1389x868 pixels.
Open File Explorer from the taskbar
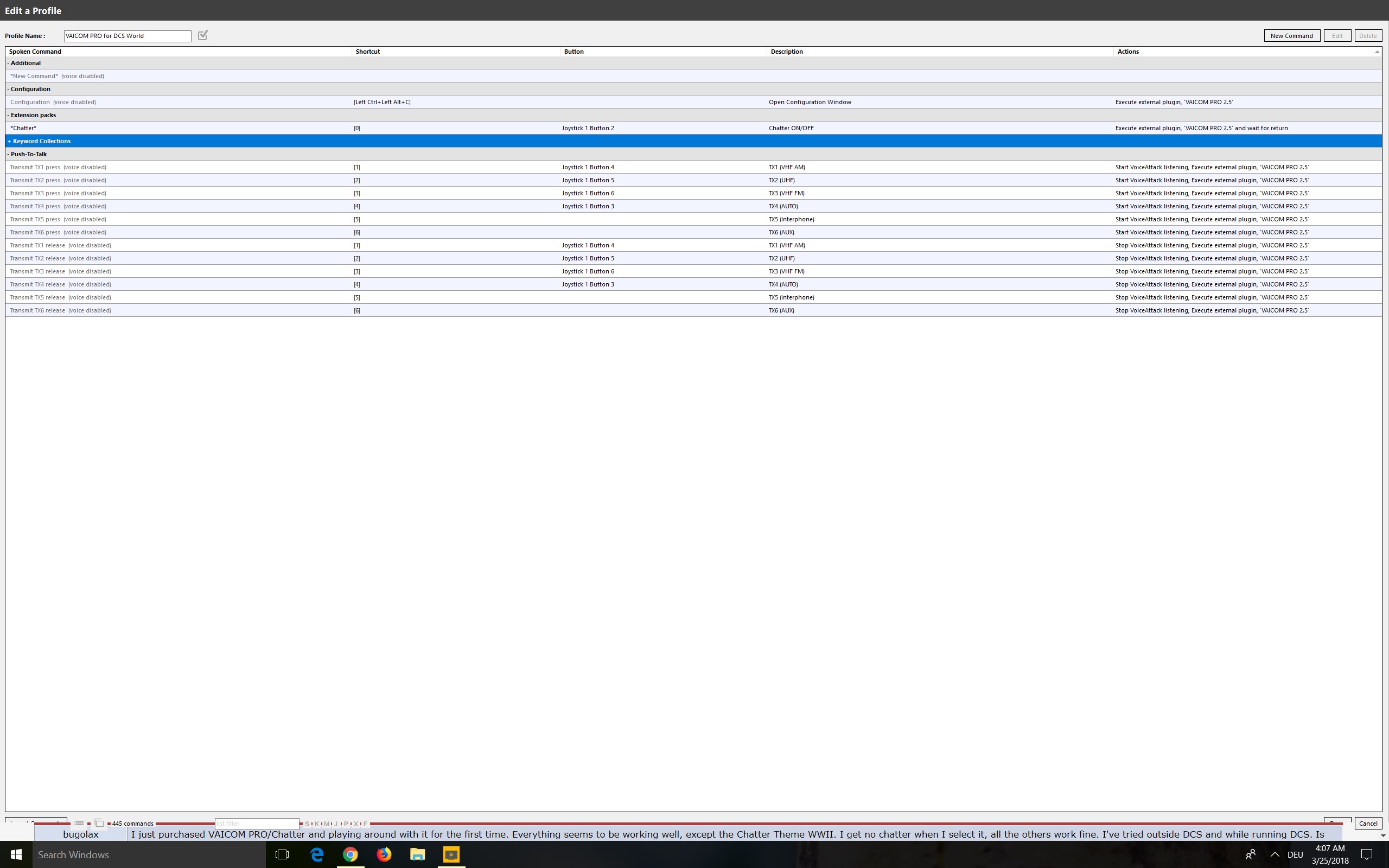[x=417, y=855]
